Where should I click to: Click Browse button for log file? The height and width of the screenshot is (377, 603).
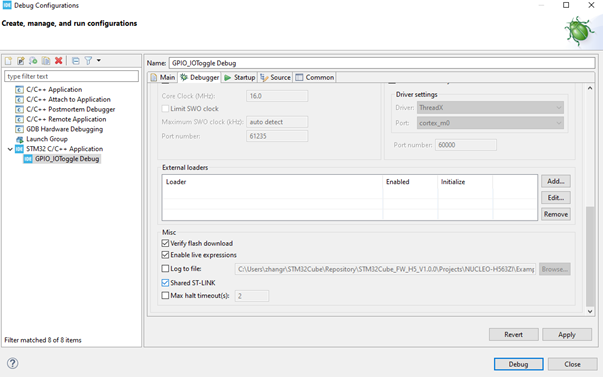[555, 269]
